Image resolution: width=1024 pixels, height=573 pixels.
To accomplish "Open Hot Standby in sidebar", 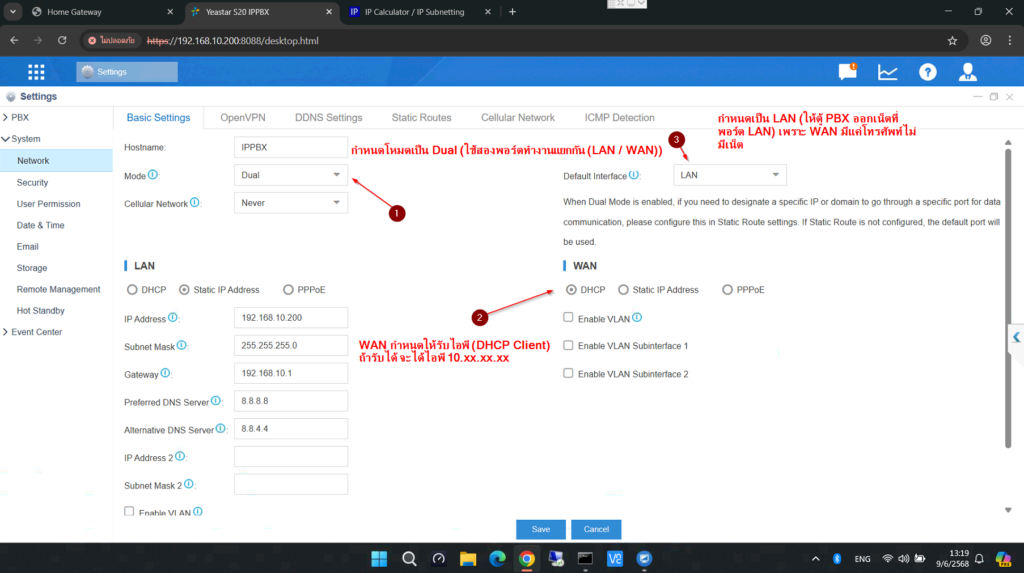I will [40, 310].
